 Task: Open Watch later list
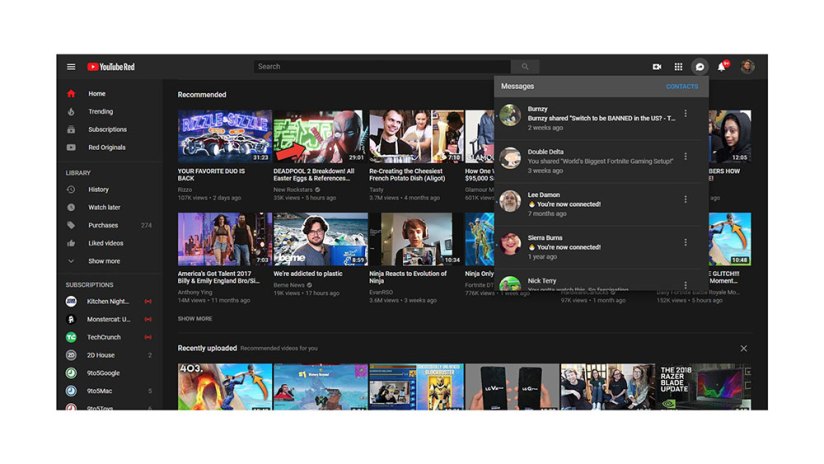pos(104,207)
